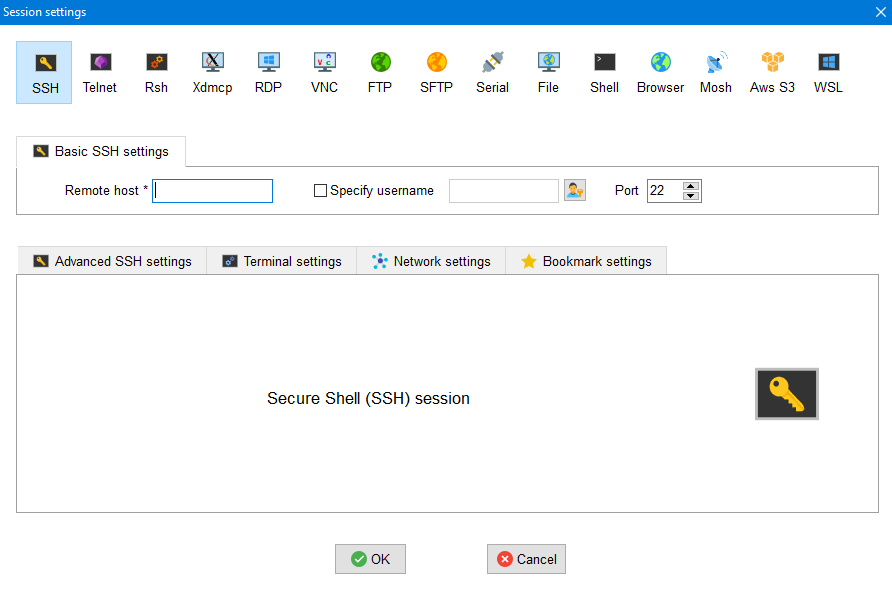Select the VNC session type
Screen dimensions: 892x596
tap(324, 72)
